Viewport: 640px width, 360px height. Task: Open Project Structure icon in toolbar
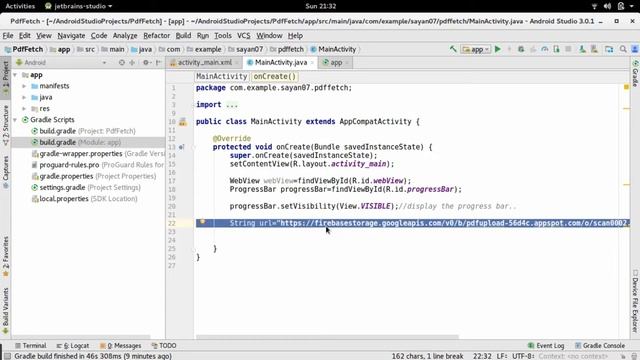coord(609,49)
